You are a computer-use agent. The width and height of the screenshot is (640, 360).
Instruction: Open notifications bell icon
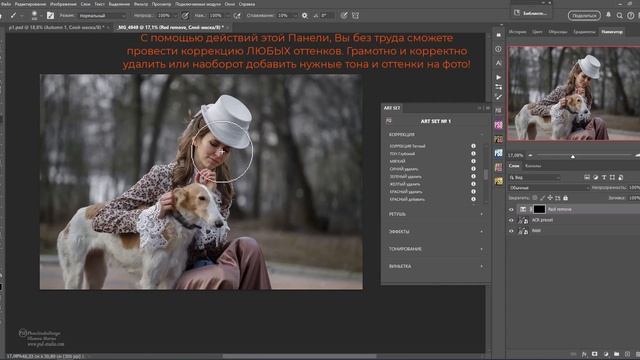point(609,15)
